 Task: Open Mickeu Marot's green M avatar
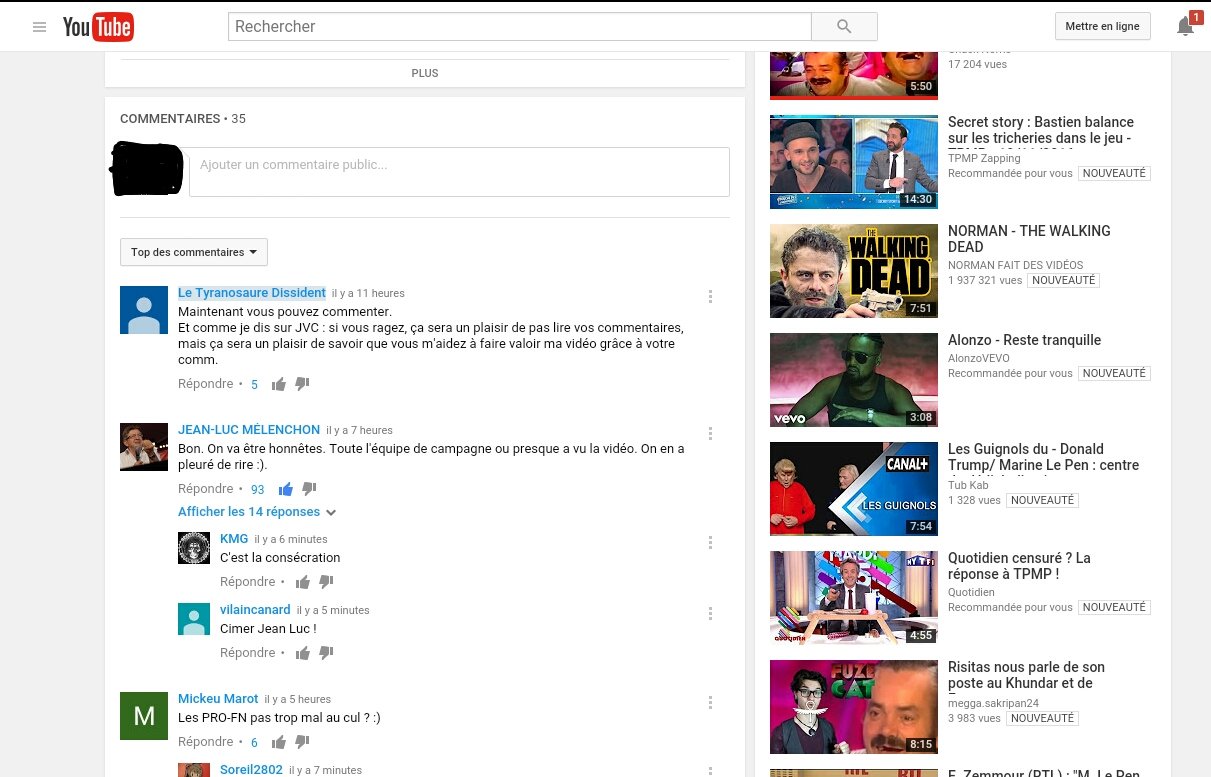click(144, 716)
